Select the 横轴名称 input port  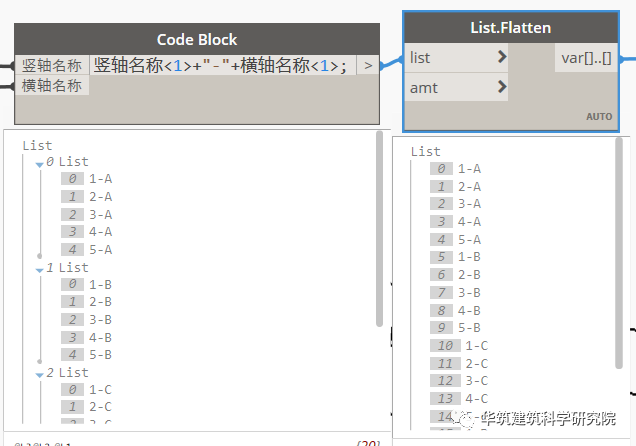(52, 85)
